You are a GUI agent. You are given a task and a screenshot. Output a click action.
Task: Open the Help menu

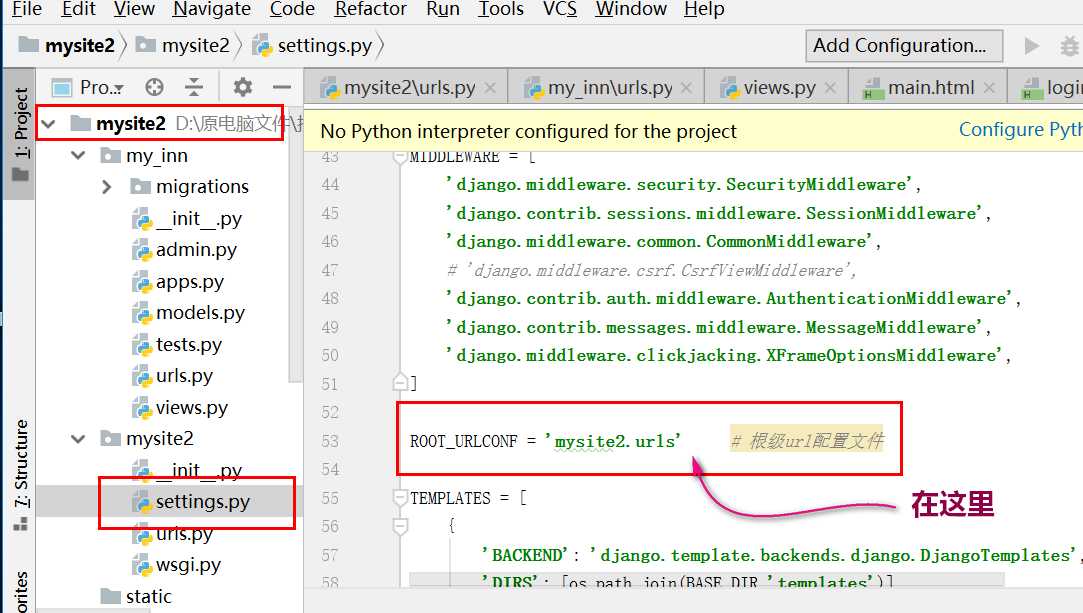[x=704, y=9]
